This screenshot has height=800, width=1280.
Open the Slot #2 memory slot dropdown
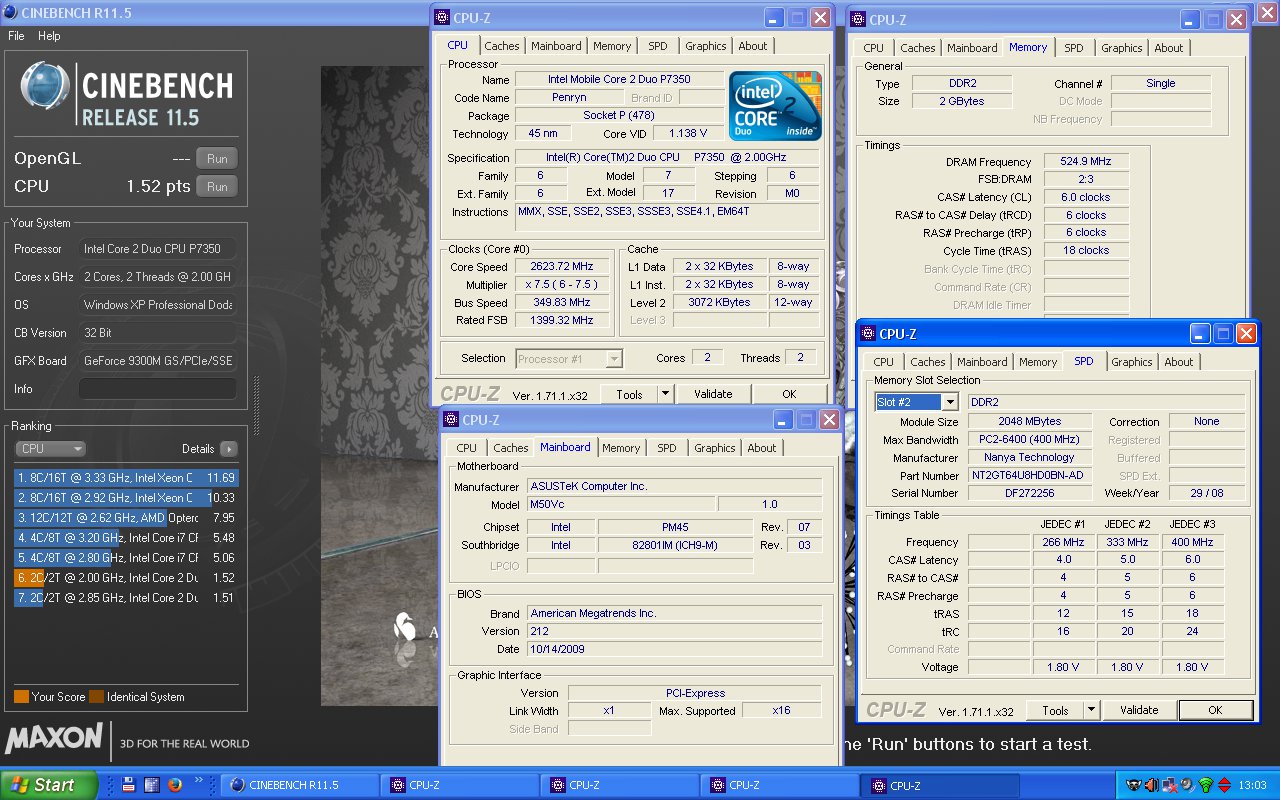[917, 402]
